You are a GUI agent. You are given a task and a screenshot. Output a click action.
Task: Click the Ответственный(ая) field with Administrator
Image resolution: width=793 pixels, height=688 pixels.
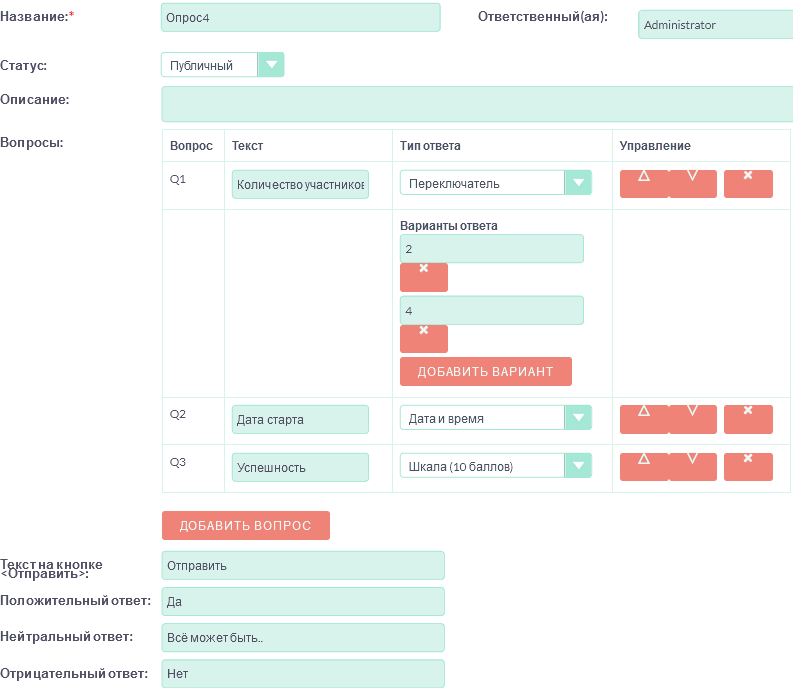[715, 25]
